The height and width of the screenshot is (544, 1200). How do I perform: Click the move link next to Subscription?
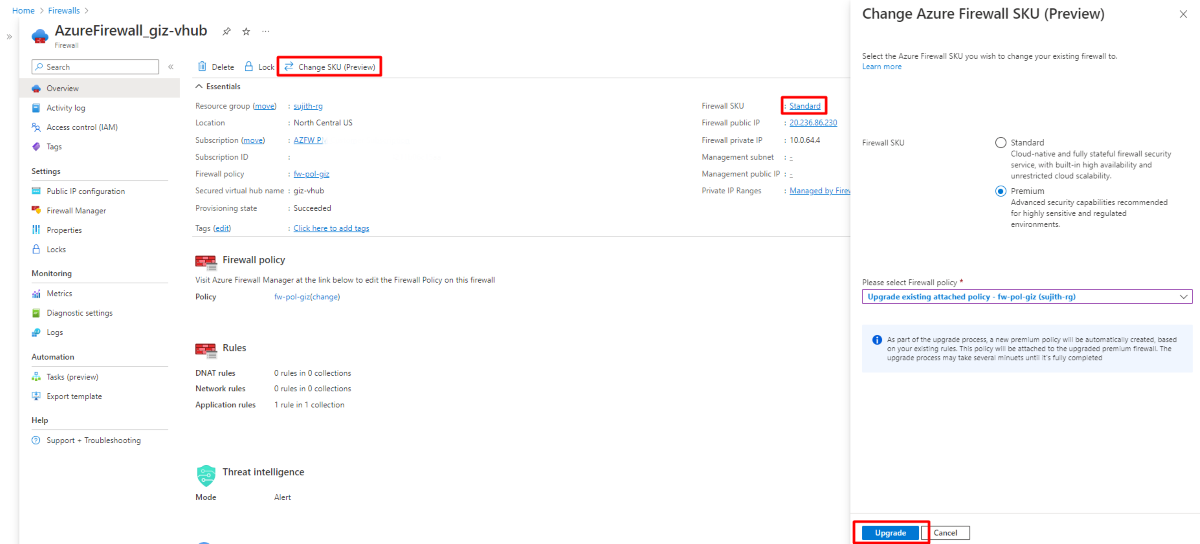253,140
